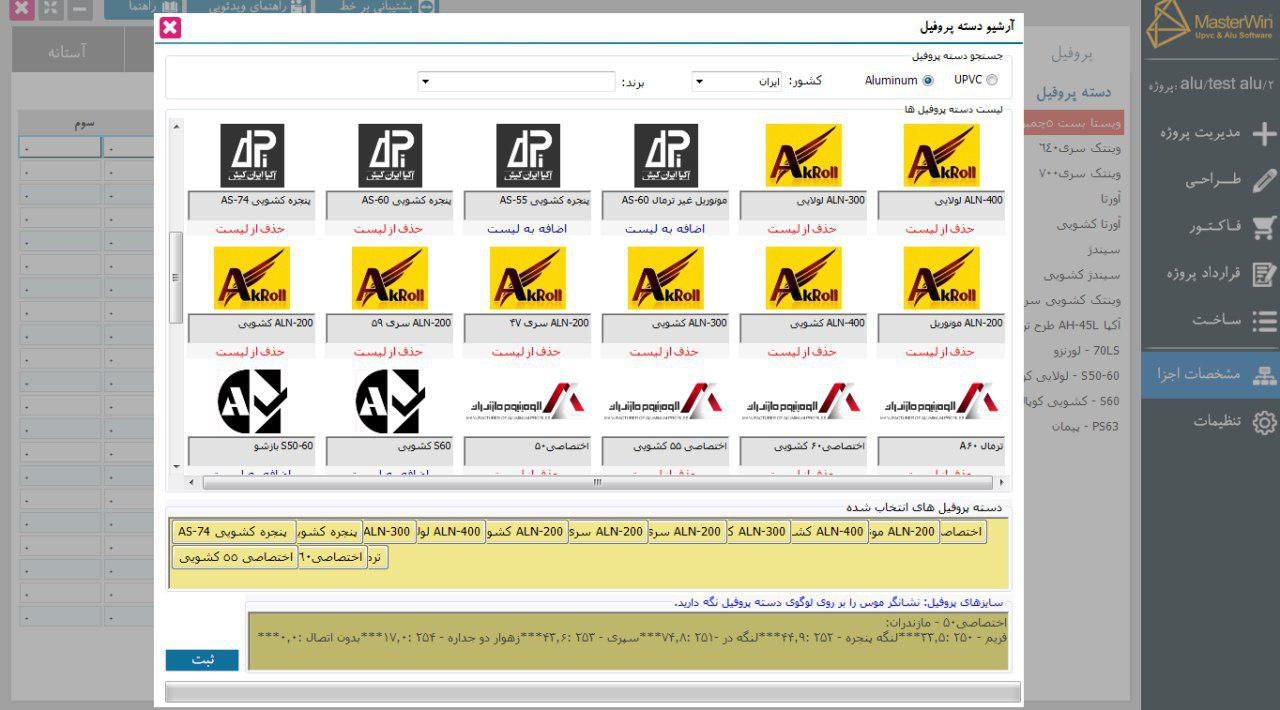The image size is (1280, 710).
Task: Open راهنمای ویدئویی in main window toolbar
Action: click(x=248, y=7)
